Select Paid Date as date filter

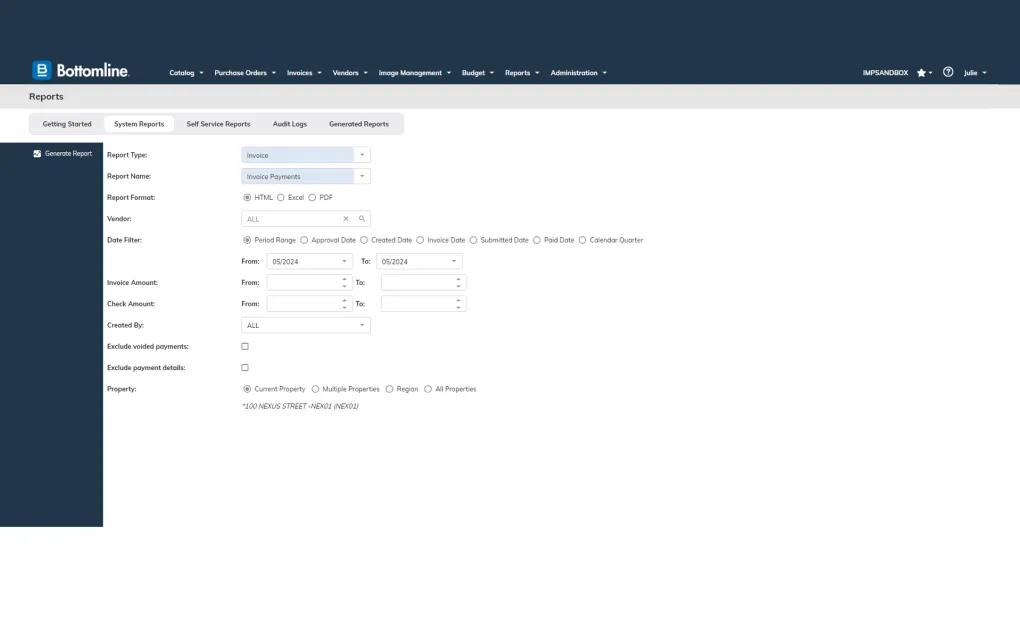(537, 240)
